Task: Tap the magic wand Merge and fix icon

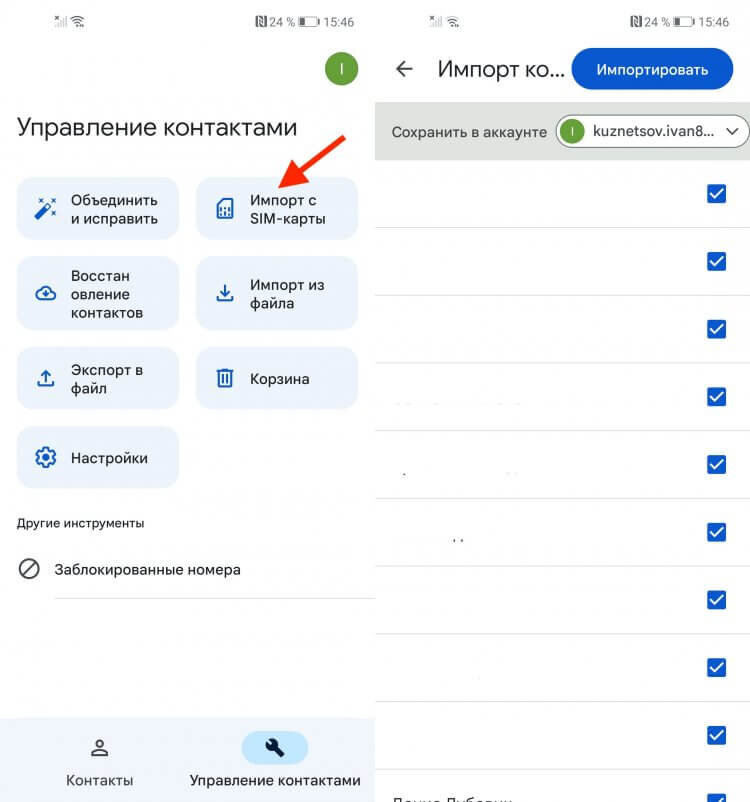Action: (x=45, y=209)
